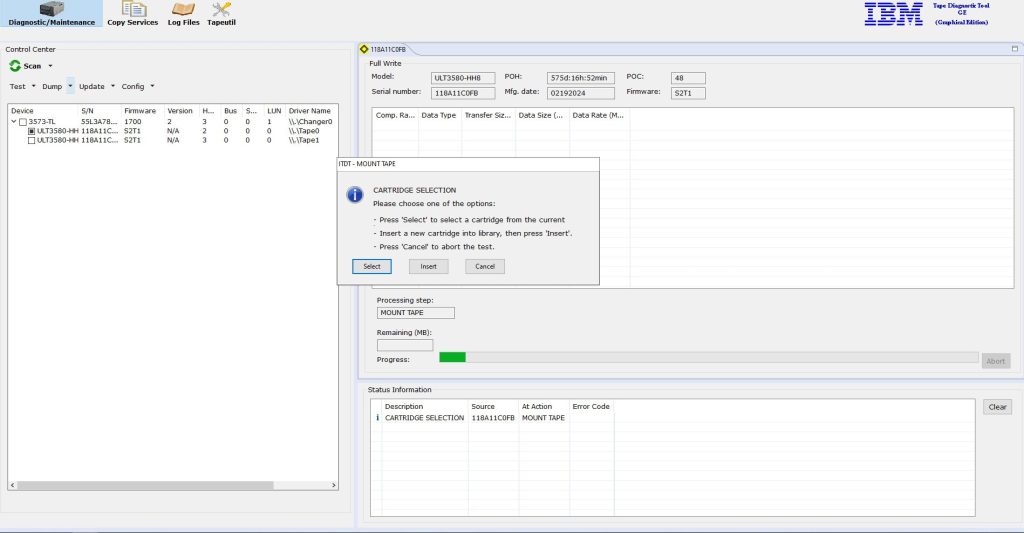1024x533 pixels.
Task: Click the Test menu button
Action: (x=18, y=86)
